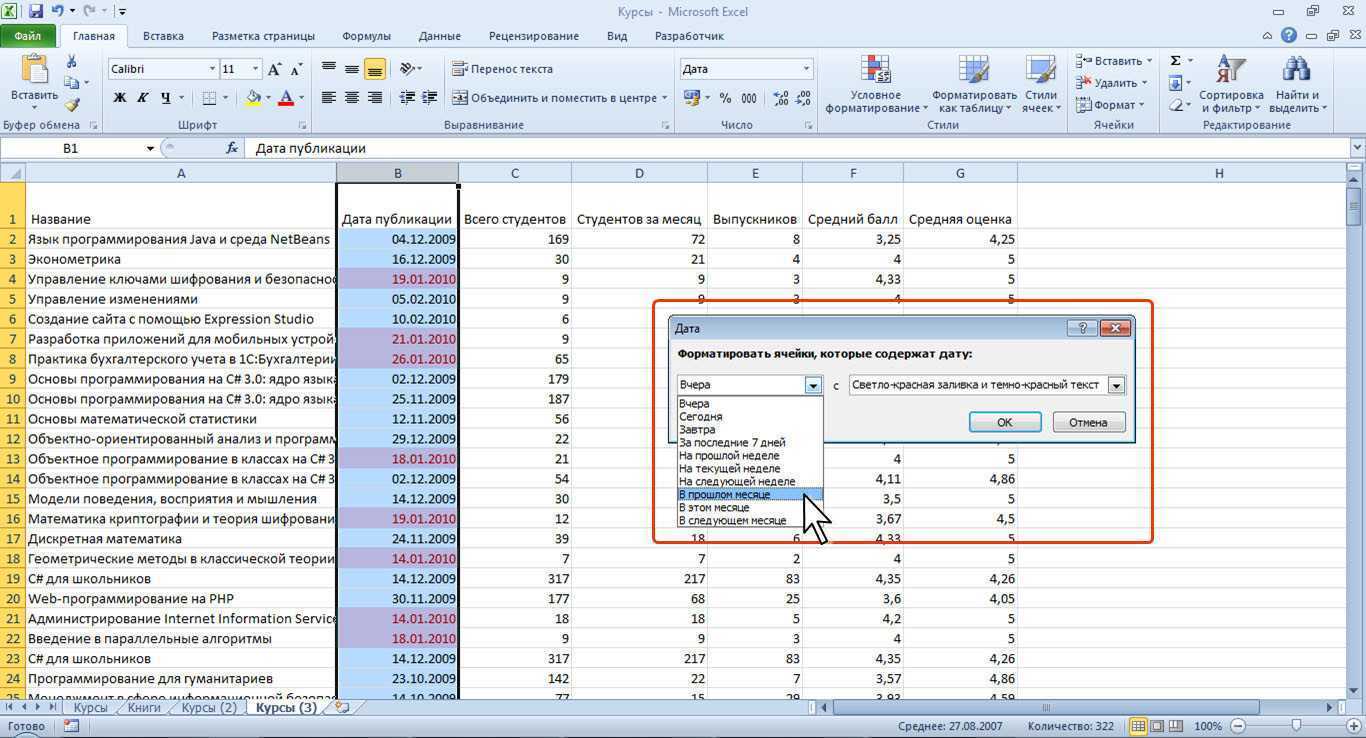1366x738 pixels.
Task: Click the percent style icon
Action: 724,98
